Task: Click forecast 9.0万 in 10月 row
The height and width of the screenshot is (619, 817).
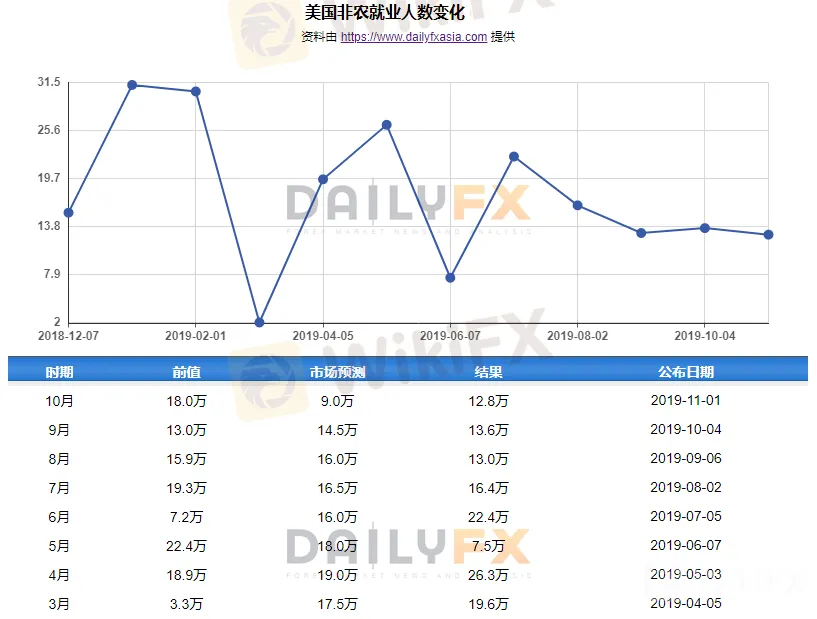Action: click(x=337, y=401)
